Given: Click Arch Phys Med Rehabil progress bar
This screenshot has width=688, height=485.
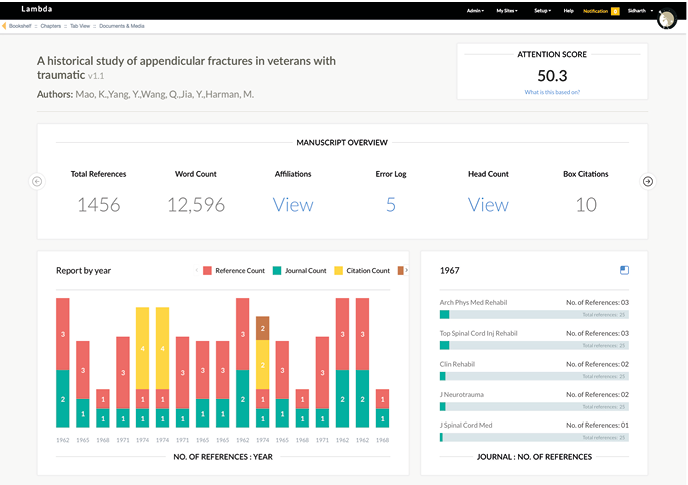Looking at the screenshot, I should [x=534, y=314].
